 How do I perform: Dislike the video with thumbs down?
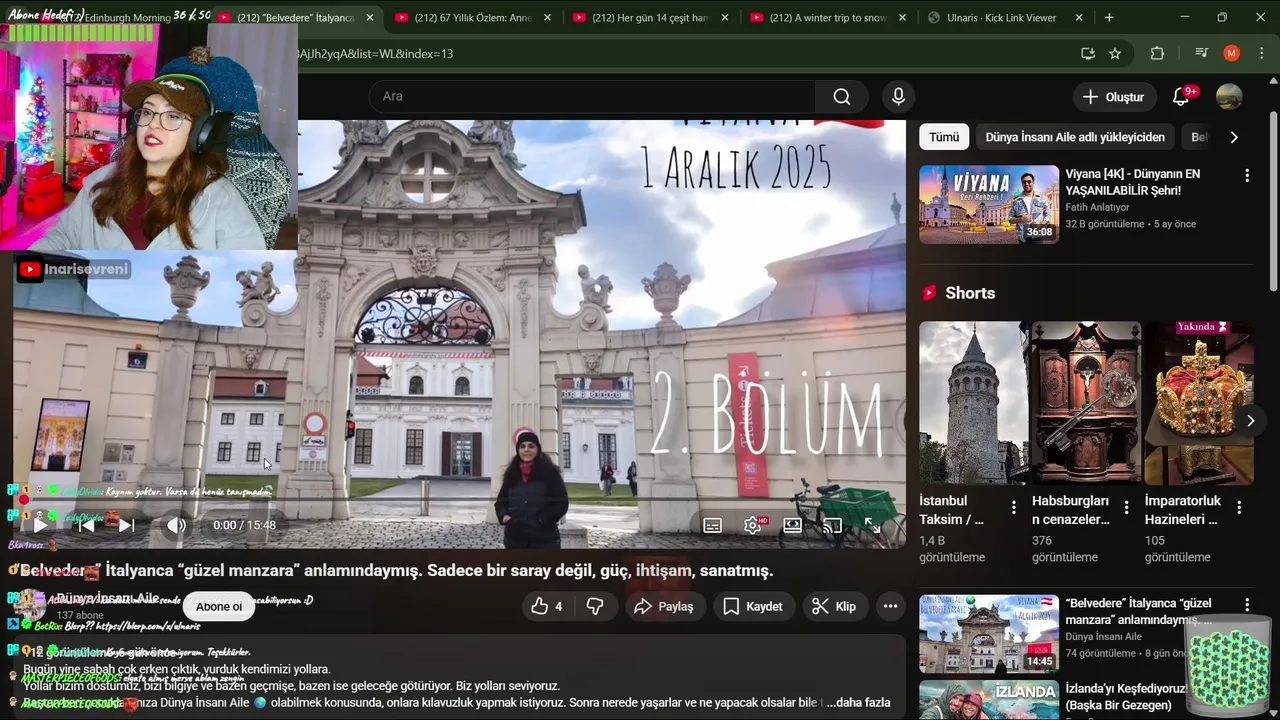tap(595, 606)
